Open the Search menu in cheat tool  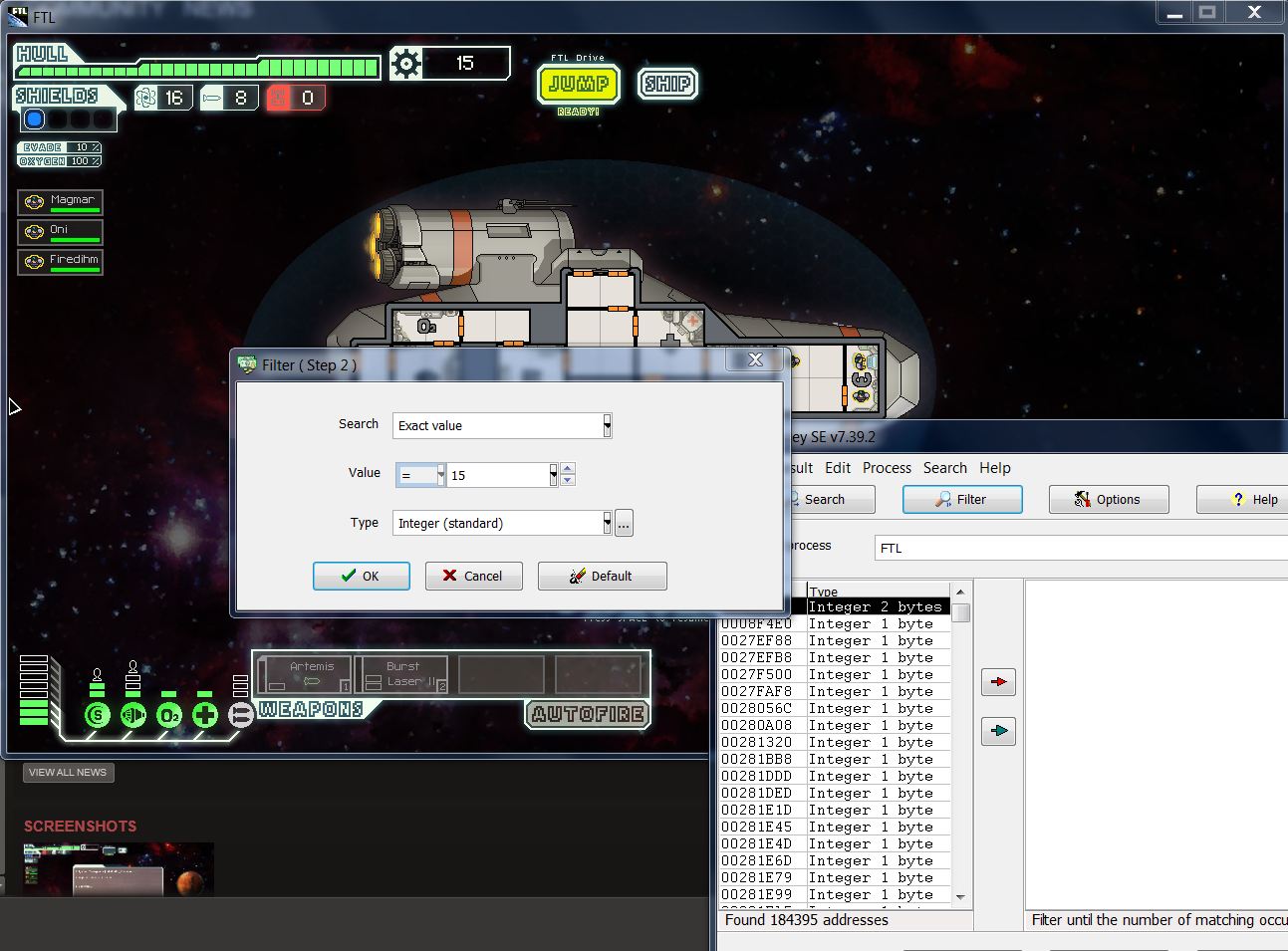(x=944, y=468)
